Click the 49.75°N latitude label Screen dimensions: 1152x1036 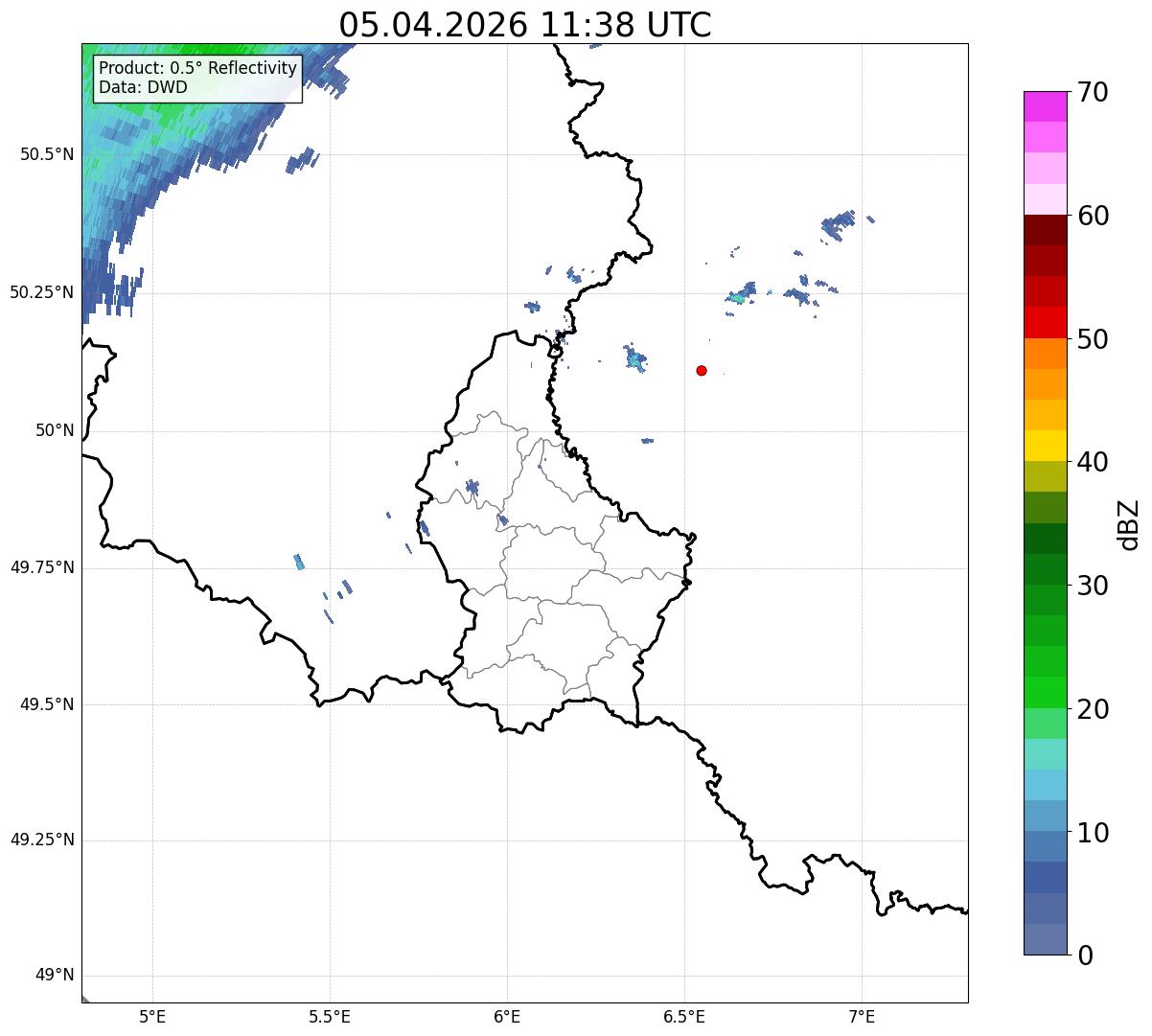point(42,567)
